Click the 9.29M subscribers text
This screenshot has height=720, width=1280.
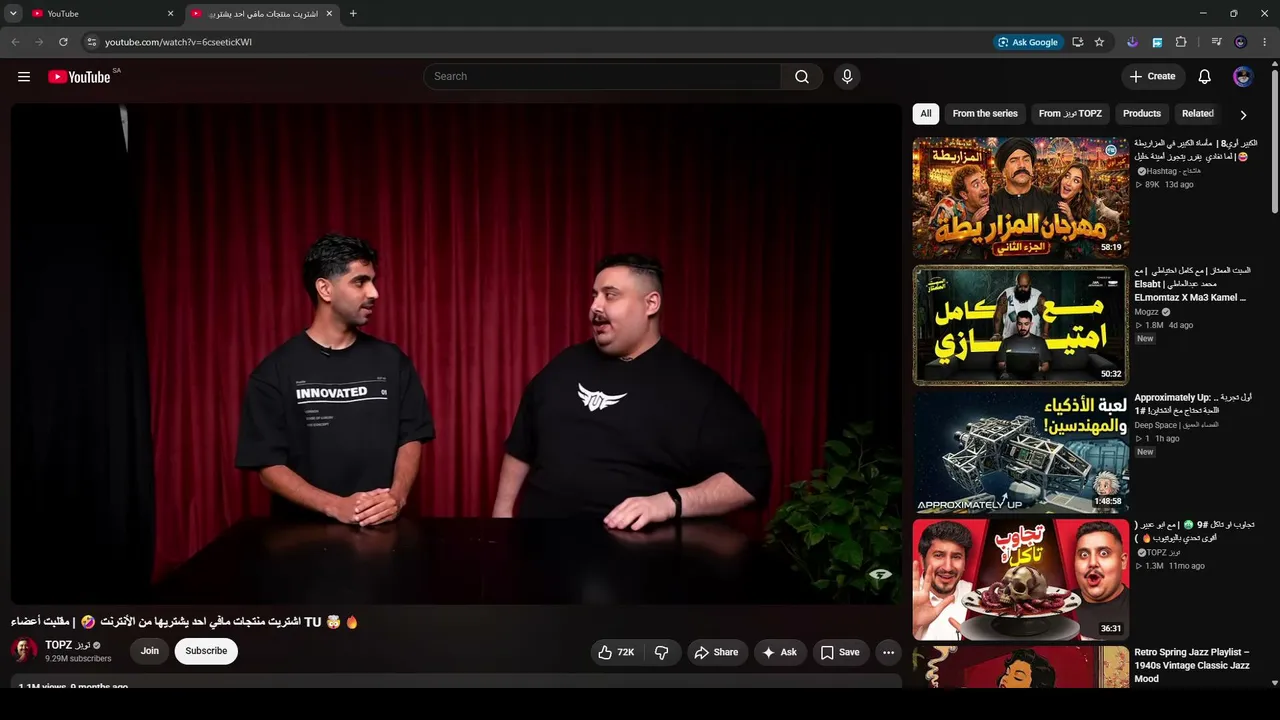point(78,659)
